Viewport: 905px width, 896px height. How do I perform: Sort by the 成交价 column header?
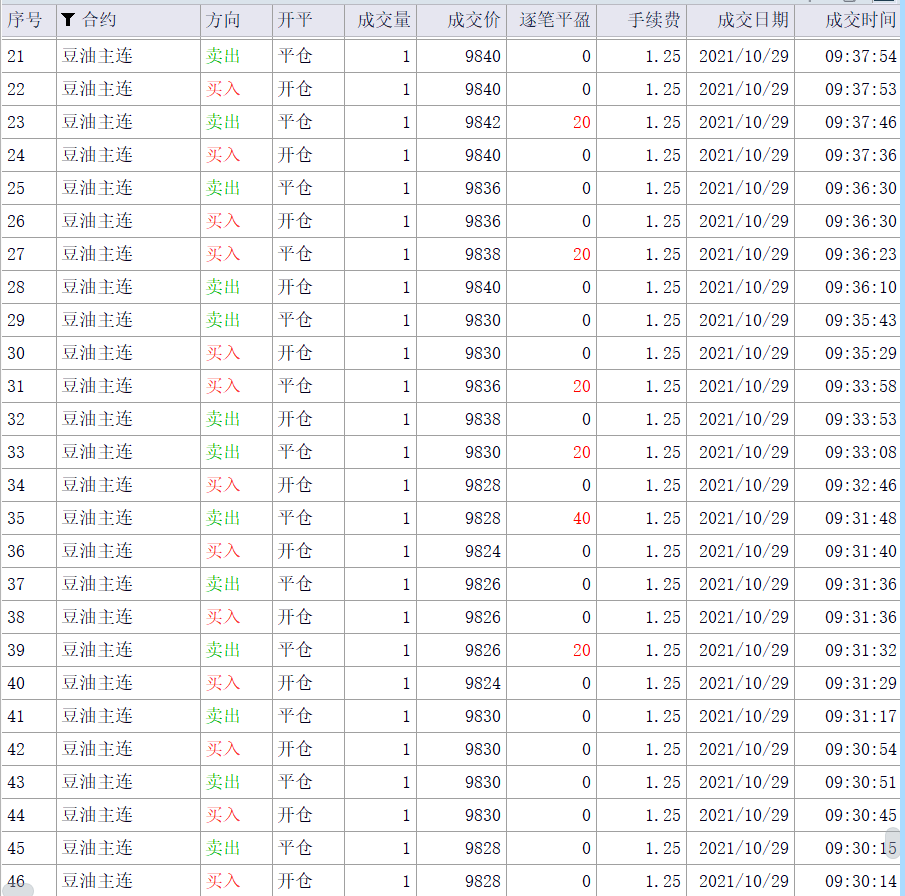[x=474, y=20]
